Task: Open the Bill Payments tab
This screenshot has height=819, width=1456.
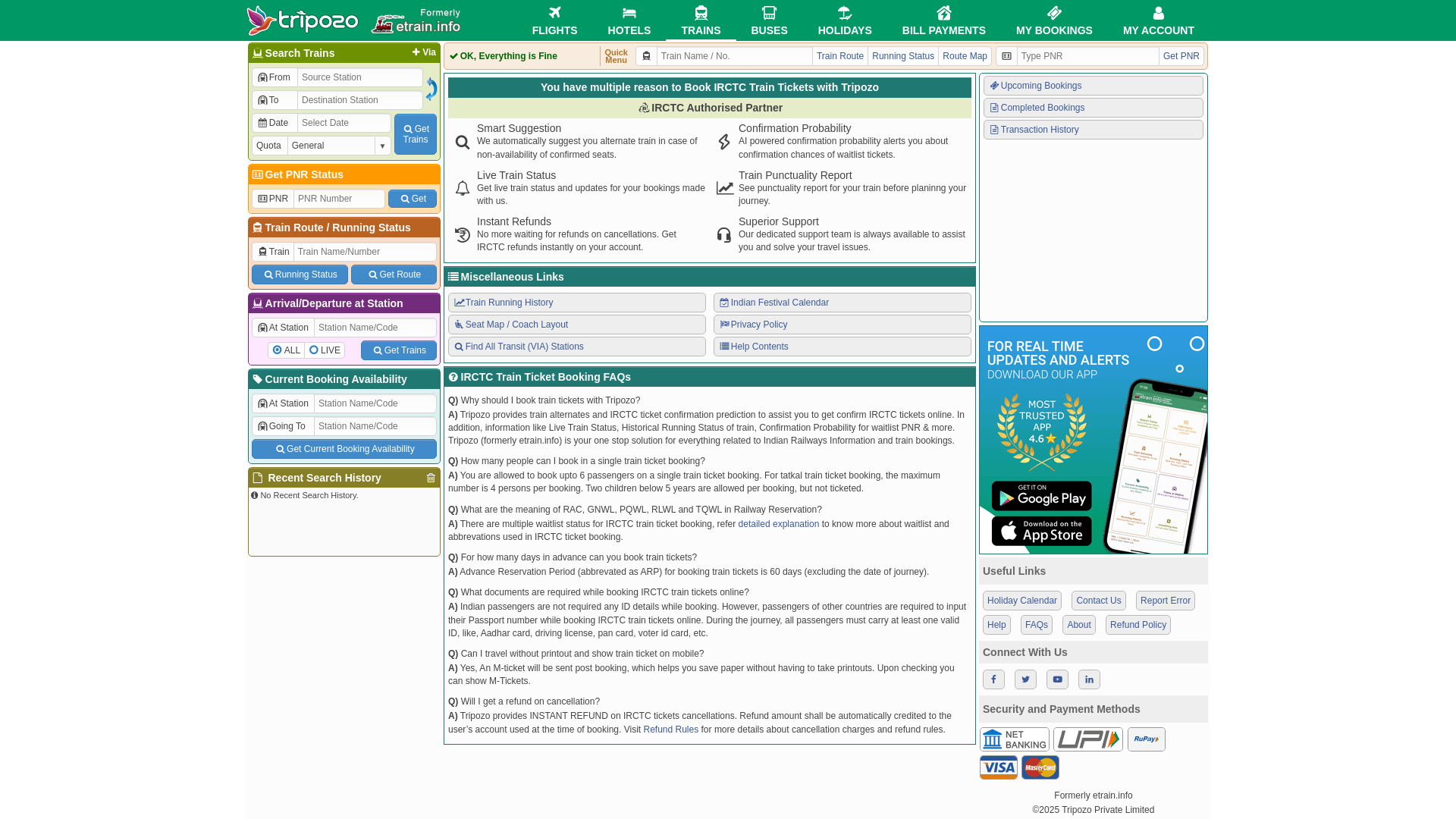Action: tap(943, 20)
